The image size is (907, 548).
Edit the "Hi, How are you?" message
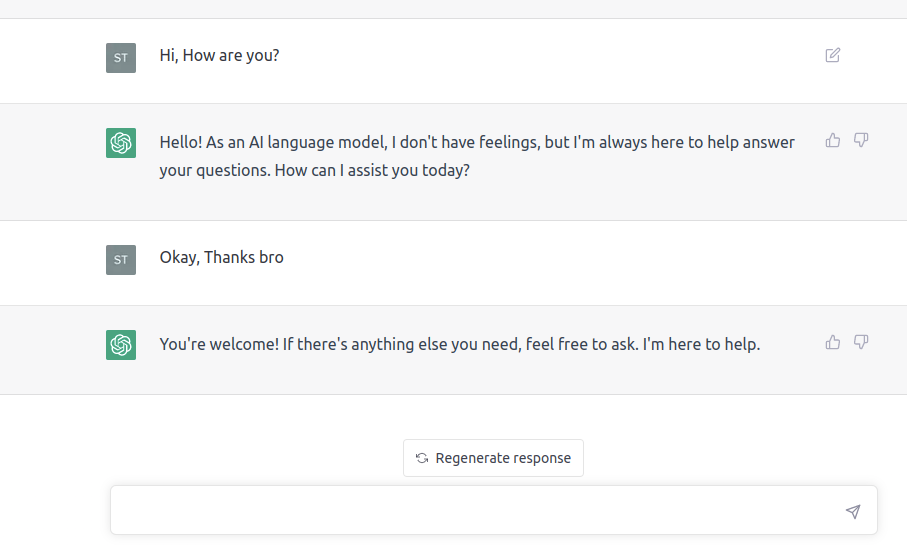coord(832,55)
